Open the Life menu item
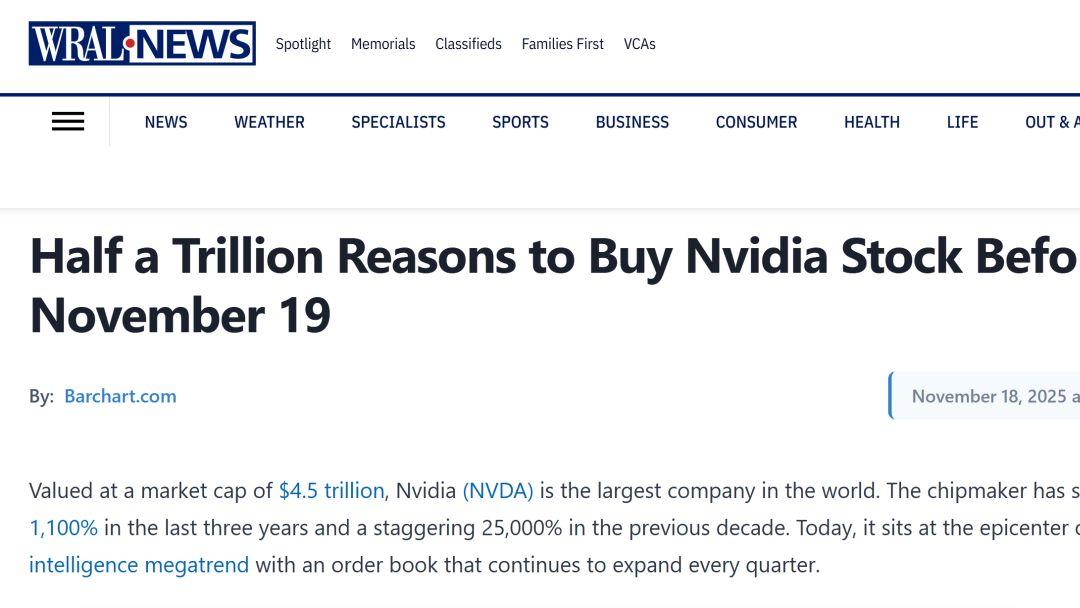1080x608 pixels. pos(962,122)
